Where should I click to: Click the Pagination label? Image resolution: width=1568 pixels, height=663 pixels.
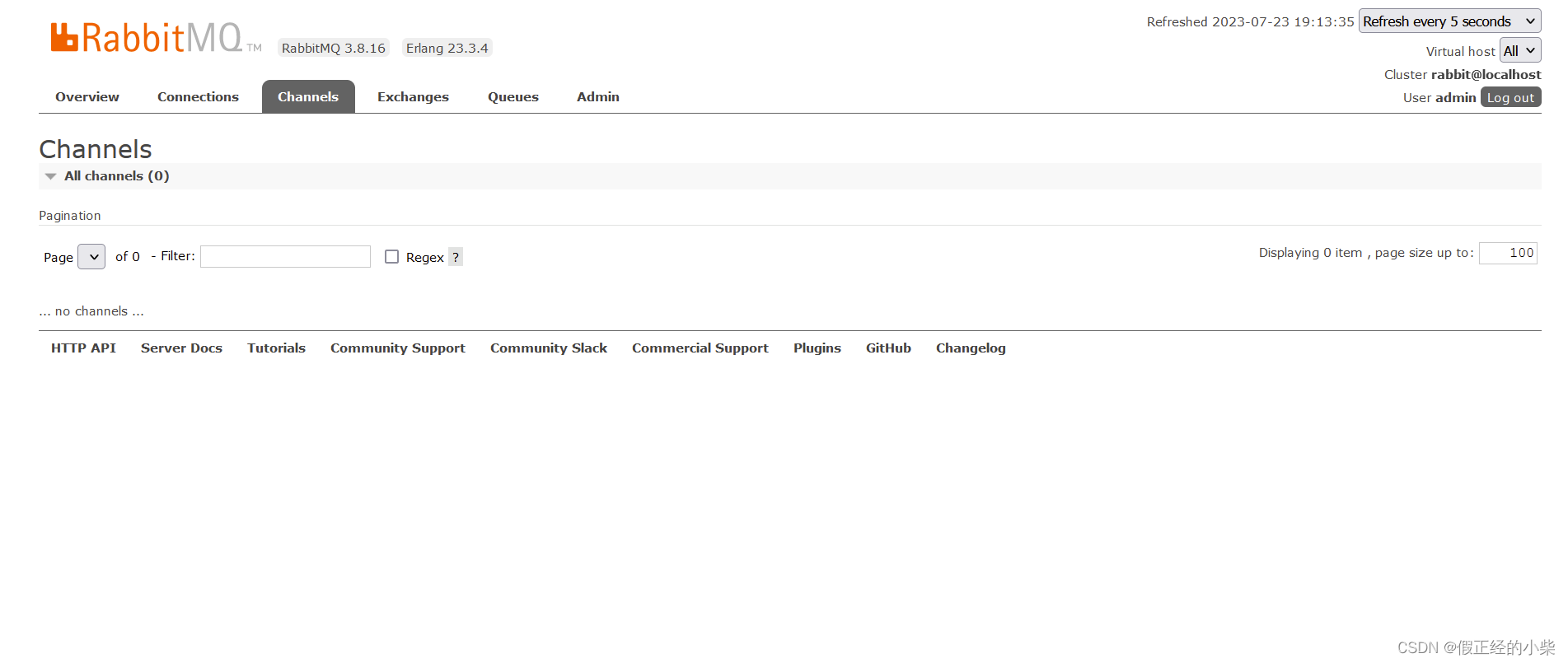point(70,216)
